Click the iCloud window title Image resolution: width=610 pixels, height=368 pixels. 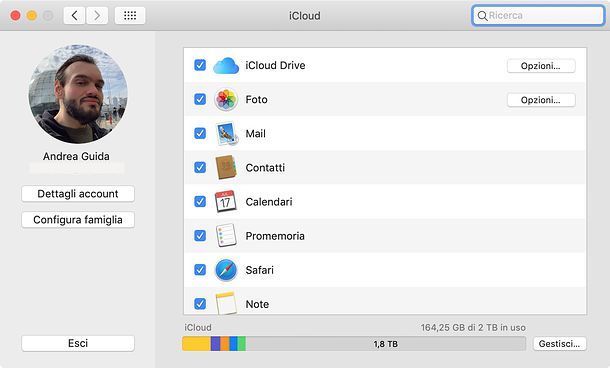[x=305, y=16]
